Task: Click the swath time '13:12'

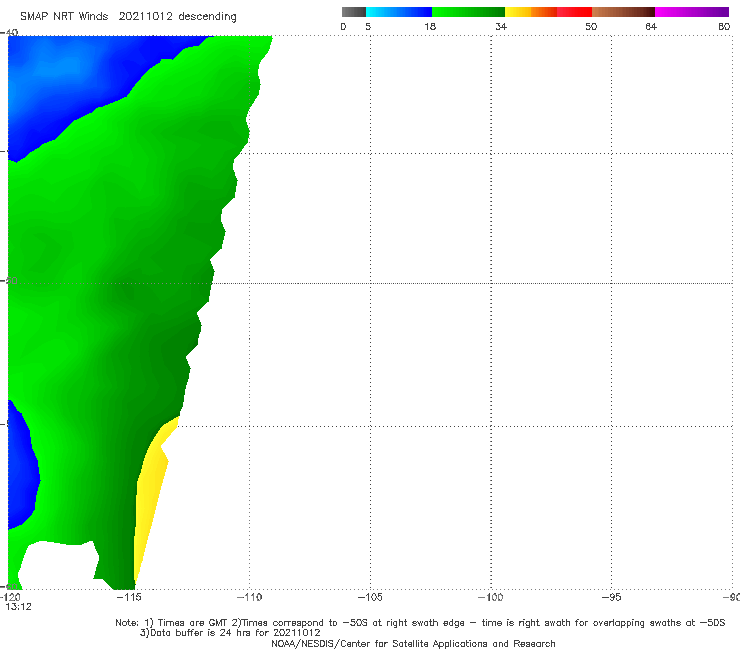Action: [18, 607]
